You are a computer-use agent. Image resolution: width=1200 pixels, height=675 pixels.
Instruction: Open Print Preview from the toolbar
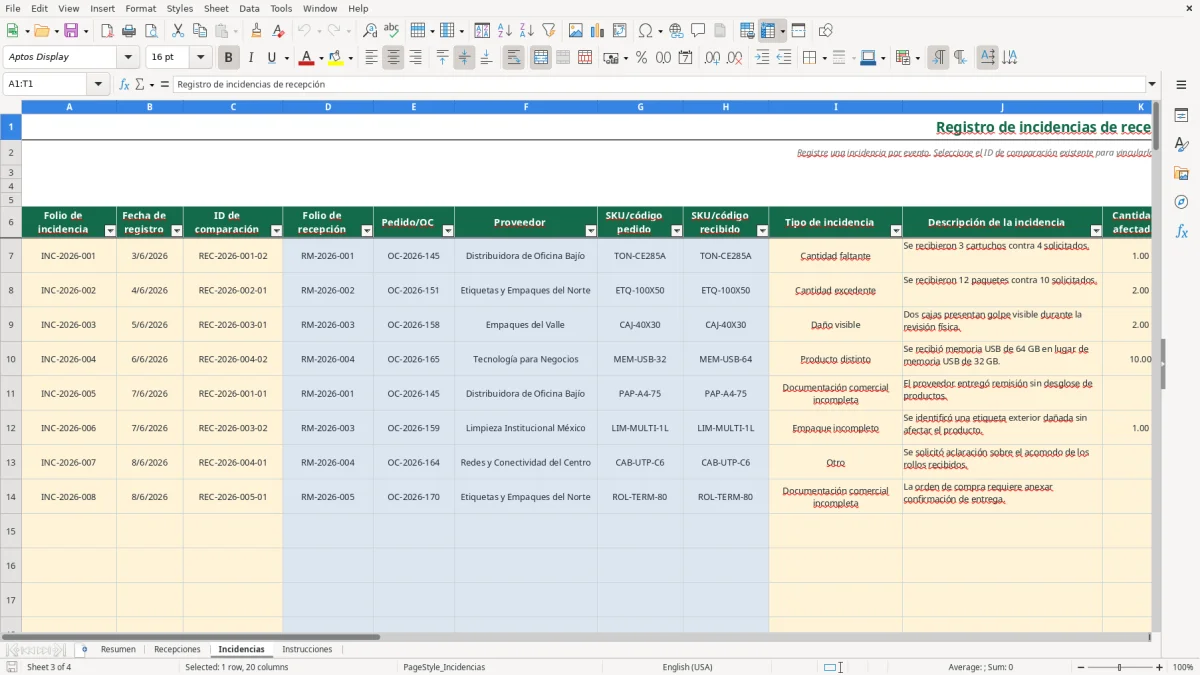[x=151, y=31]
